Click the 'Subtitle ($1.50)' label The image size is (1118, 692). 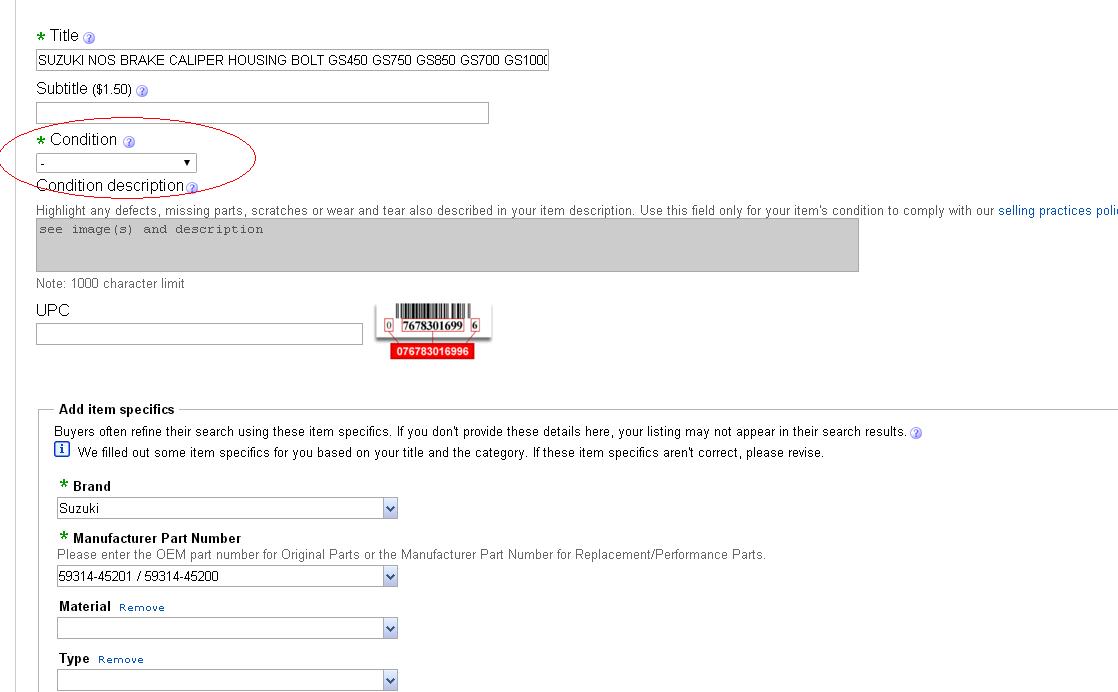coord(84,89)
